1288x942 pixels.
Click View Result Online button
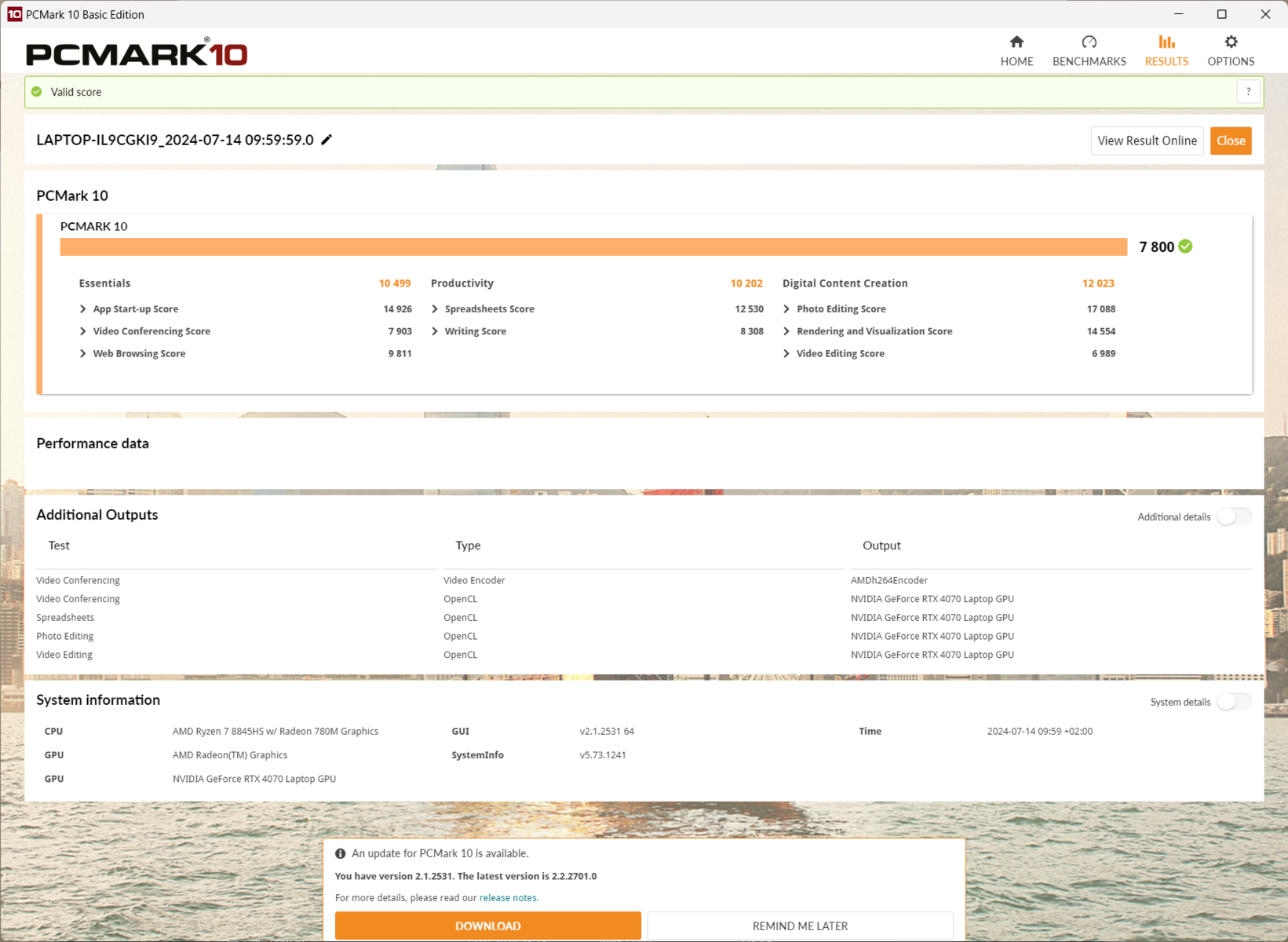[x=1147, y=141]
